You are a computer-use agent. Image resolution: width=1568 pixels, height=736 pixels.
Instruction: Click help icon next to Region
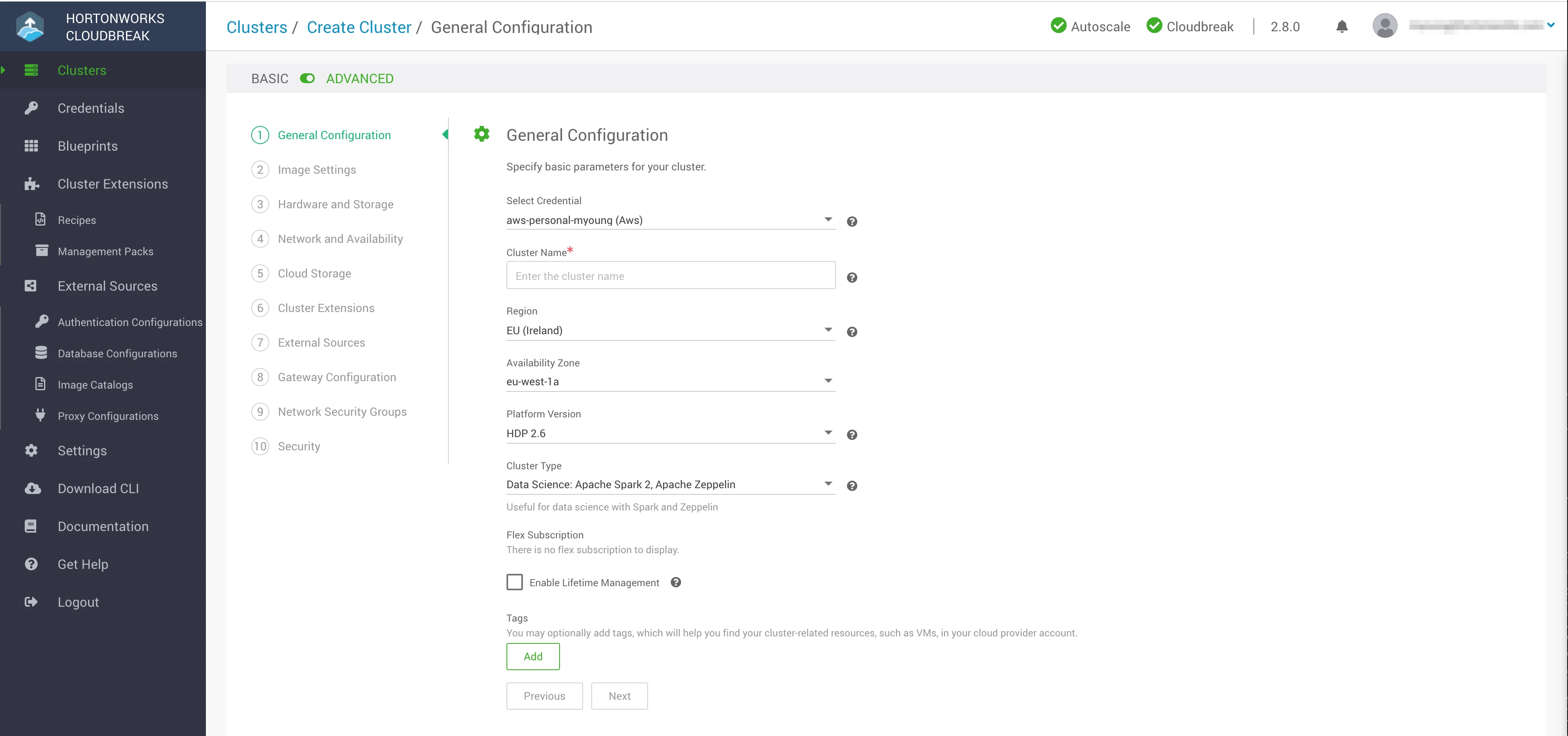pos(852,331)
